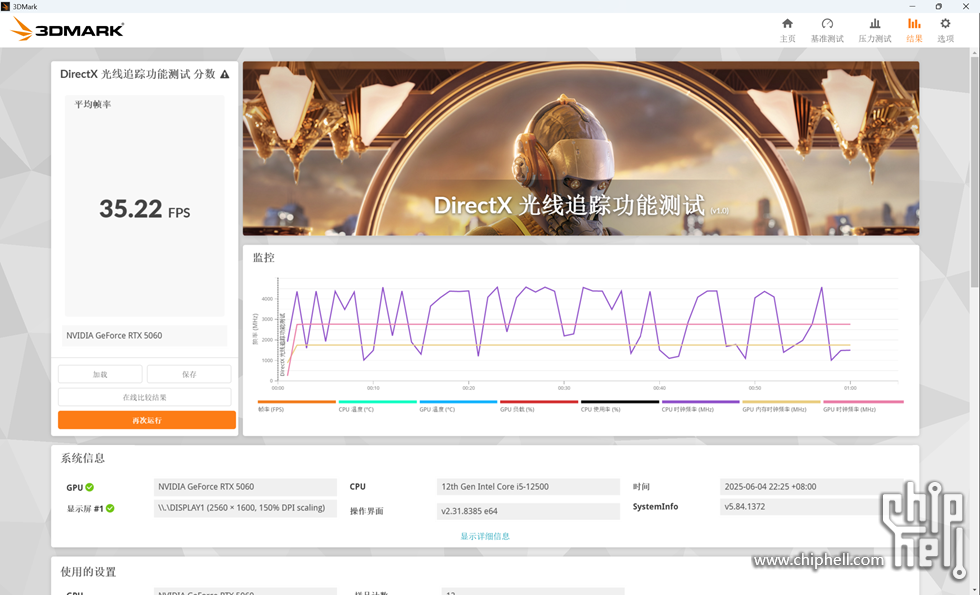This screenshot has height=595, width=980.
Task: Click the 系统信息 section heading
Action: click(82, 458)
